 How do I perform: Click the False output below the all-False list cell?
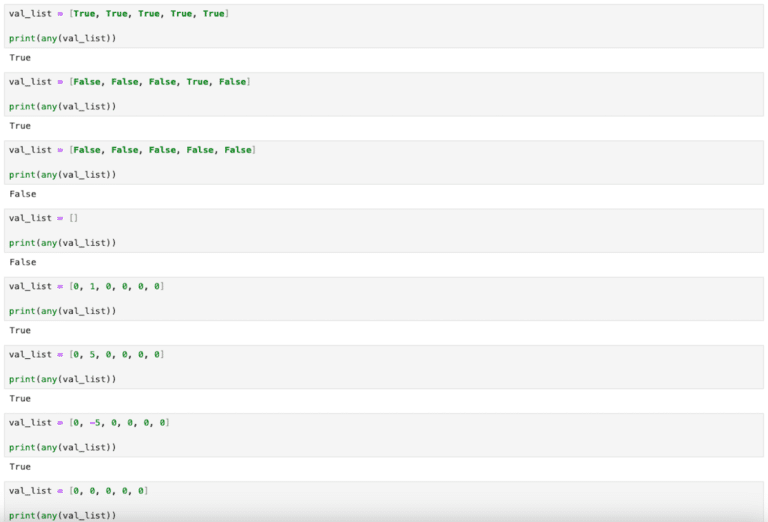[22, 194]
